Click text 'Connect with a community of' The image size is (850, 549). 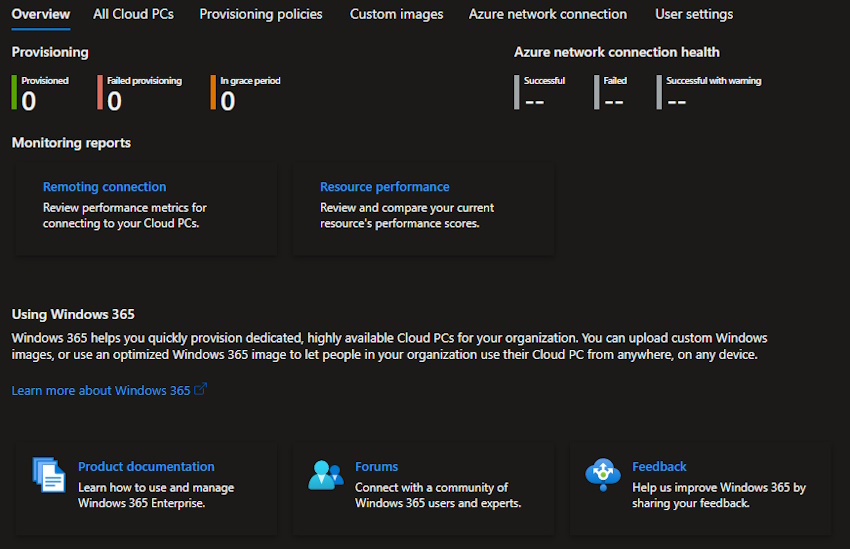point(432,488)
